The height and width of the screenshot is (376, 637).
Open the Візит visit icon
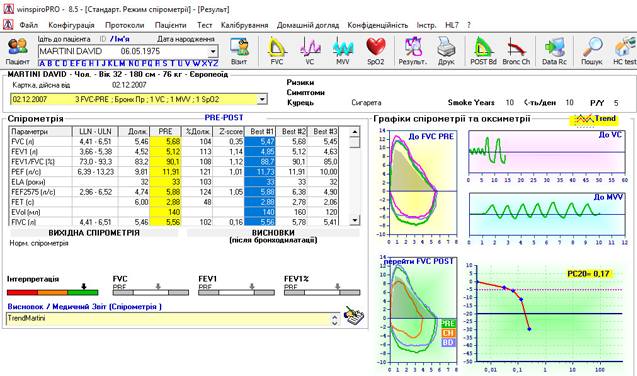coord(239,51)
